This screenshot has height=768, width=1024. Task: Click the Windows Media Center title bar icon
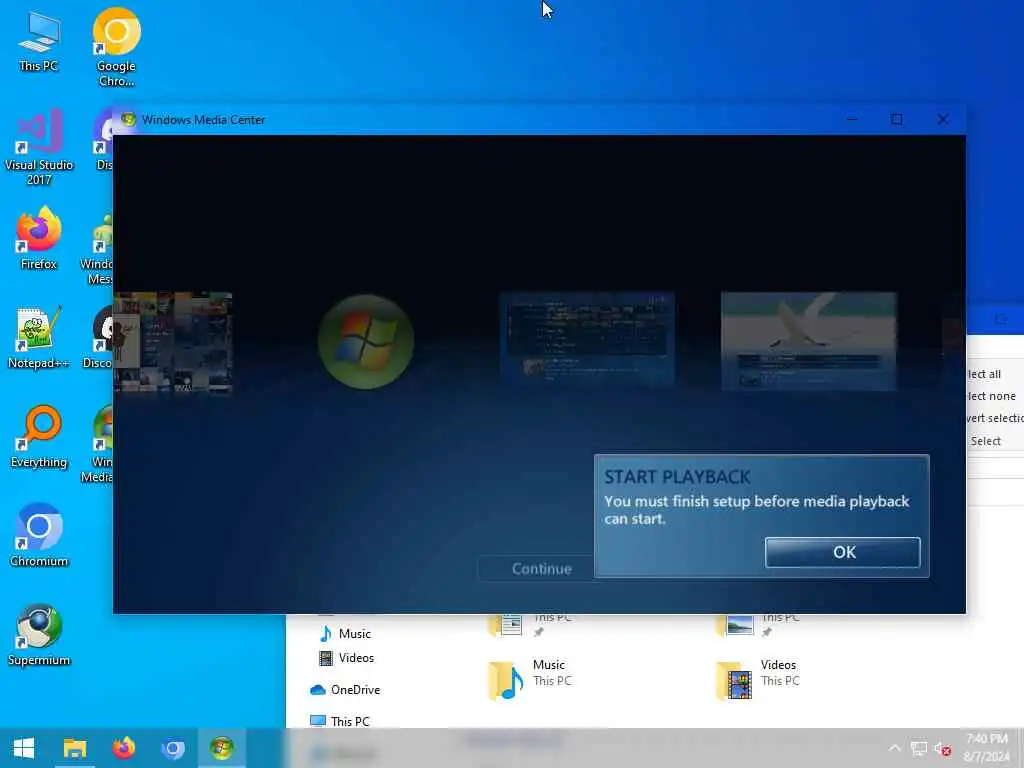click(128, 120)
